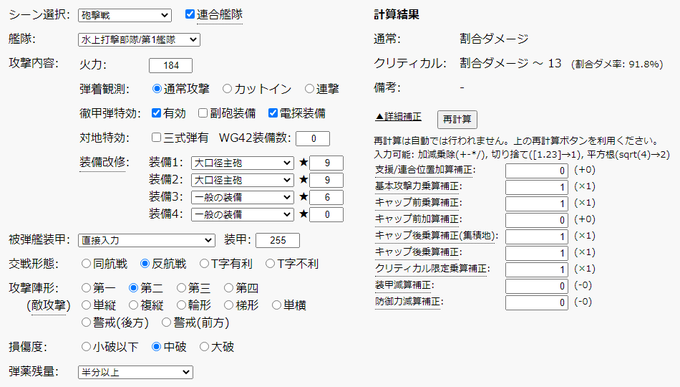Select 同航戦 engagement form
This screenshot has width=680, height=387.
click(86, 263)
